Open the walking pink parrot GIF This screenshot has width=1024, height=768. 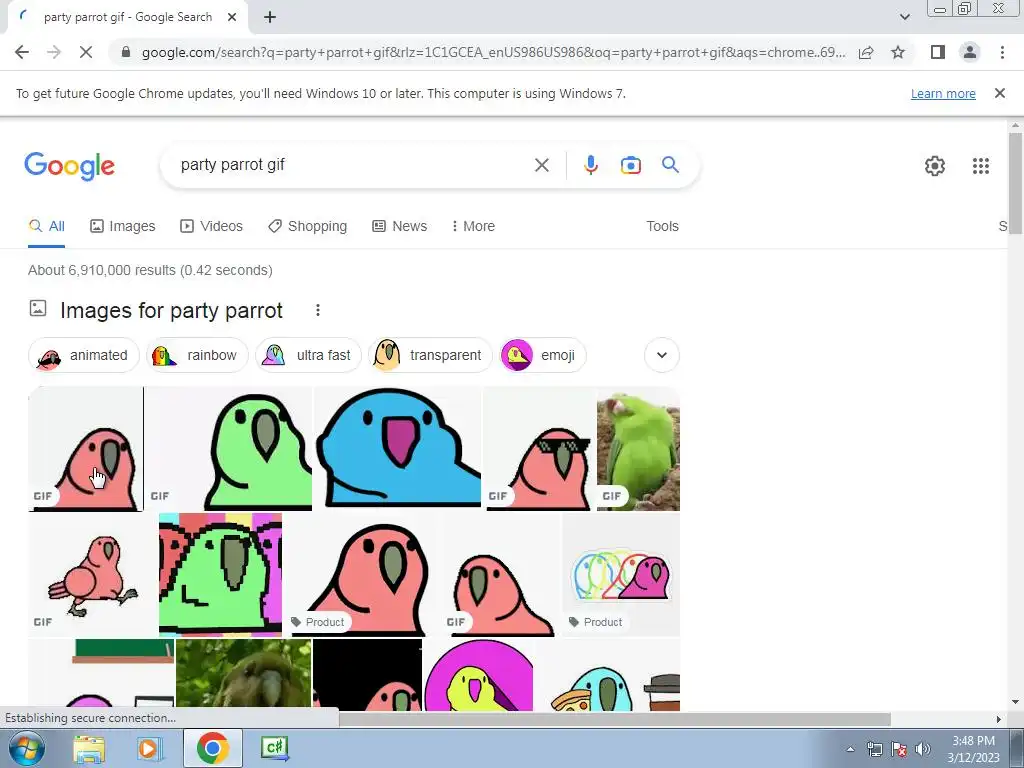click(x=92, y=575)
